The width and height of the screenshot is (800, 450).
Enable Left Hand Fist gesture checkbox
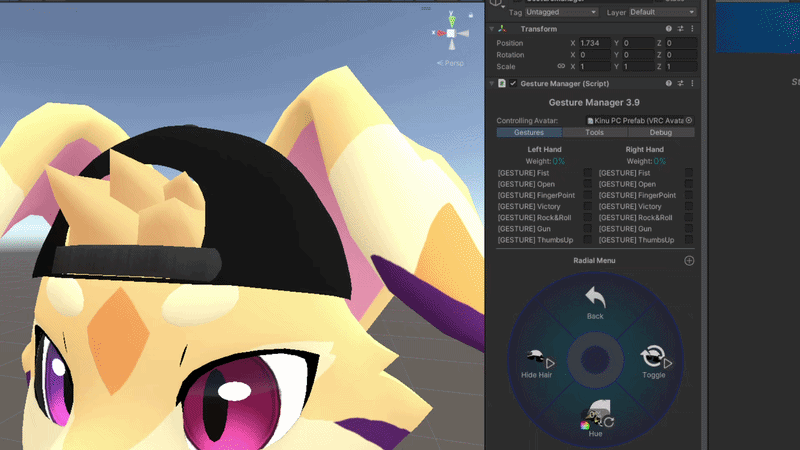coord(588,172)
